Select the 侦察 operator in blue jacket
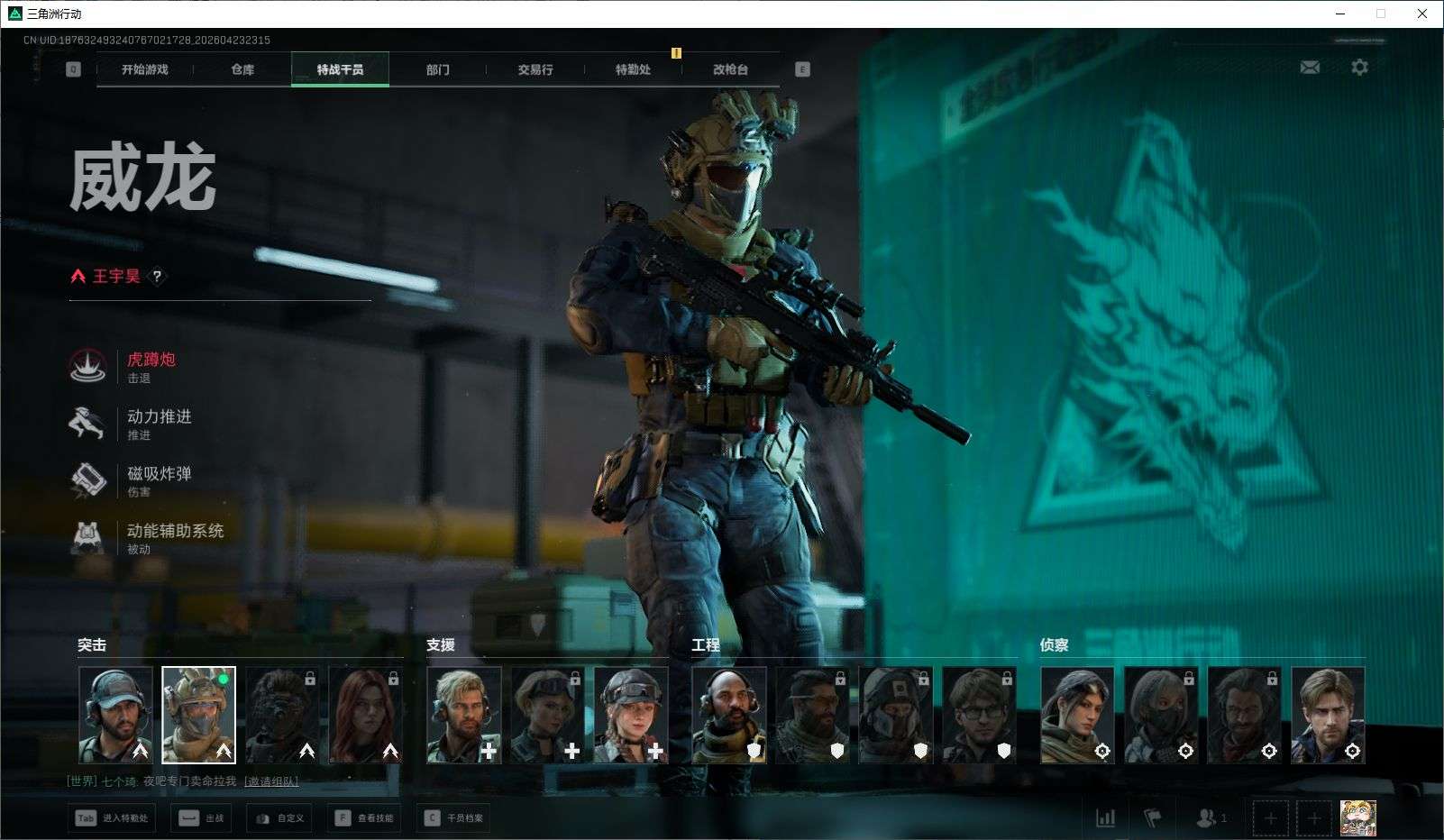Image resolution: width=1444 pixels, height=840 pixels. [1328, 715]
